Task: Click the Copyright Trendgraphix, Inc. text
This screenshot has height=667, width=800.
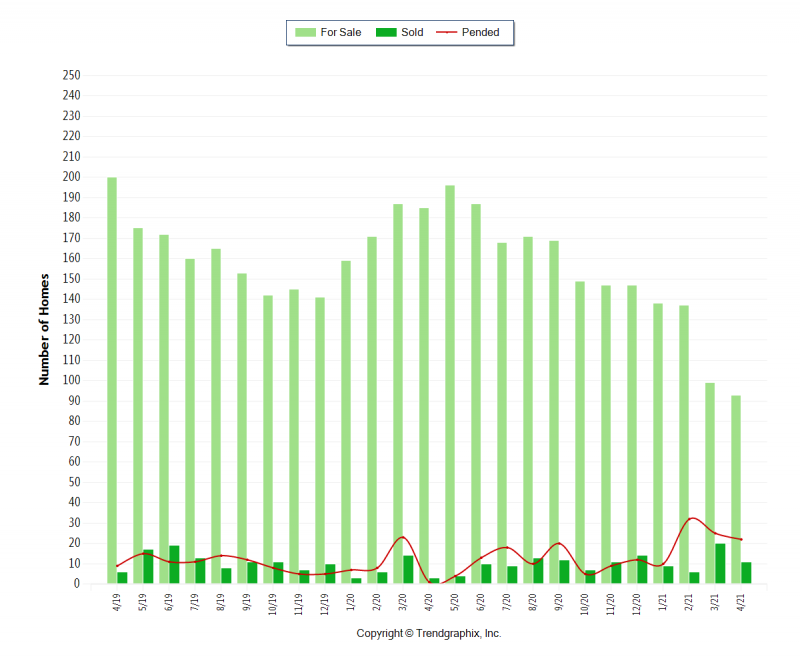Action: (429, 634)
